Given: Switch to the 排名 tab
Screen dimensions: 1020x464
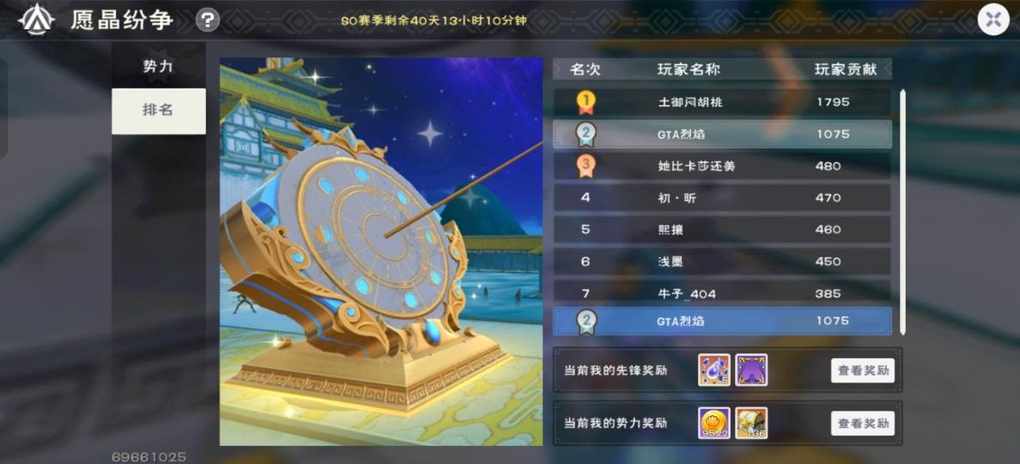Looking at the screenshot, I should (x=159, y=111).
